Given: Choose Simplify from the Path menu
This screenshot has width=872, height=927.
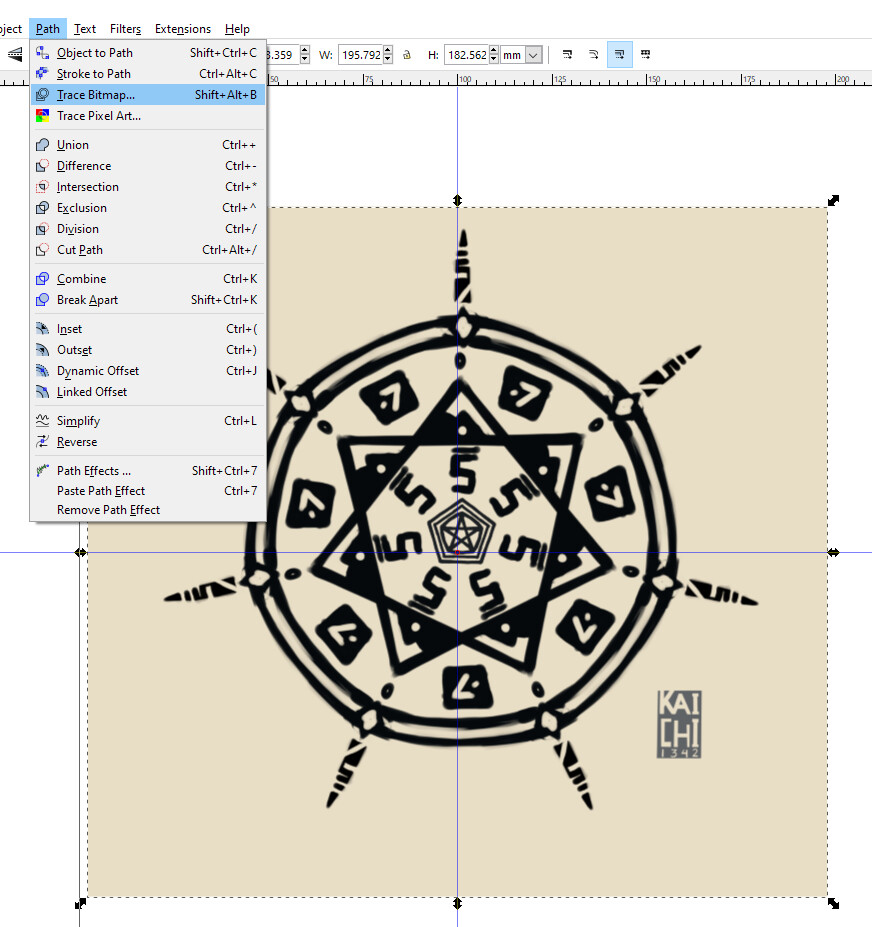Looking at the screenshot, I should pos(148,421).
